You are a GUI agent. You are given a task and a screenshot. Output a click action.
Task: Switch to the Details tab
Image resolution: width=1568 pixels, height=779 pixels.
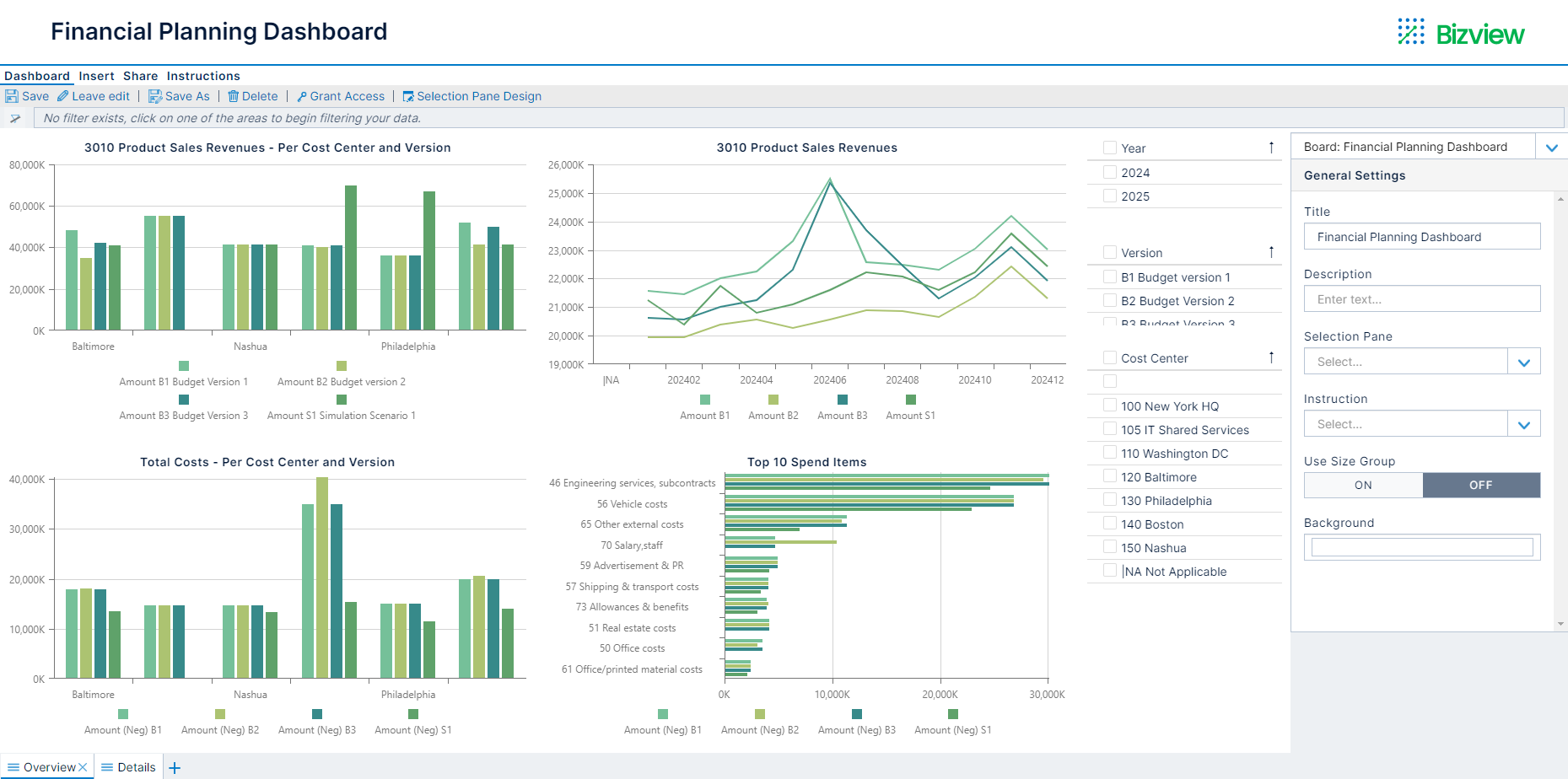click(x=128, y=766)
